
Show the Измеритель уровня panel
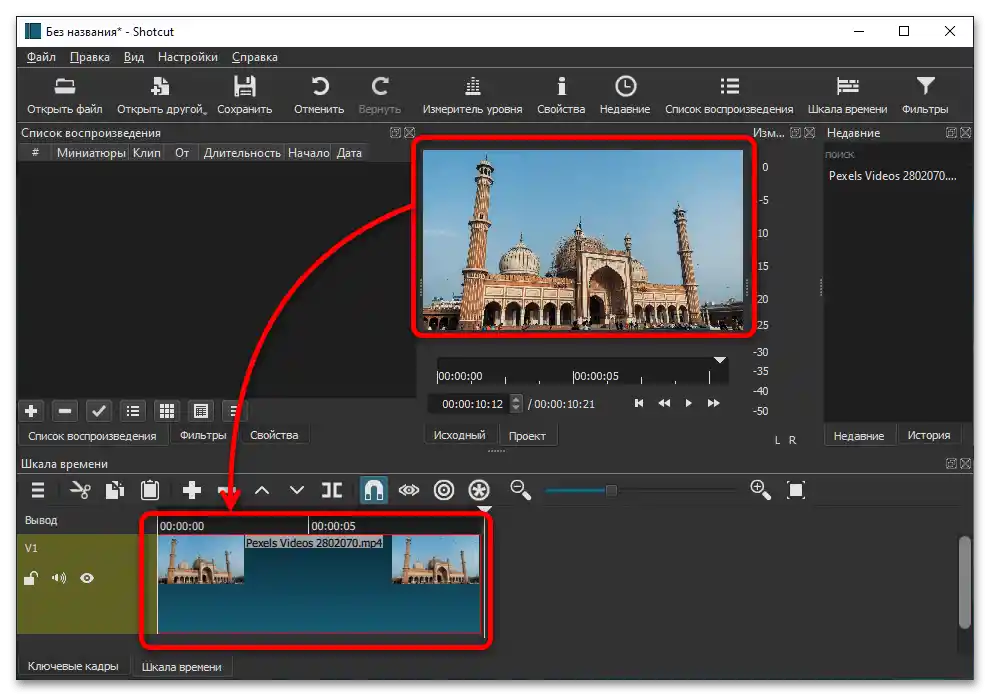tap(472, 95)
